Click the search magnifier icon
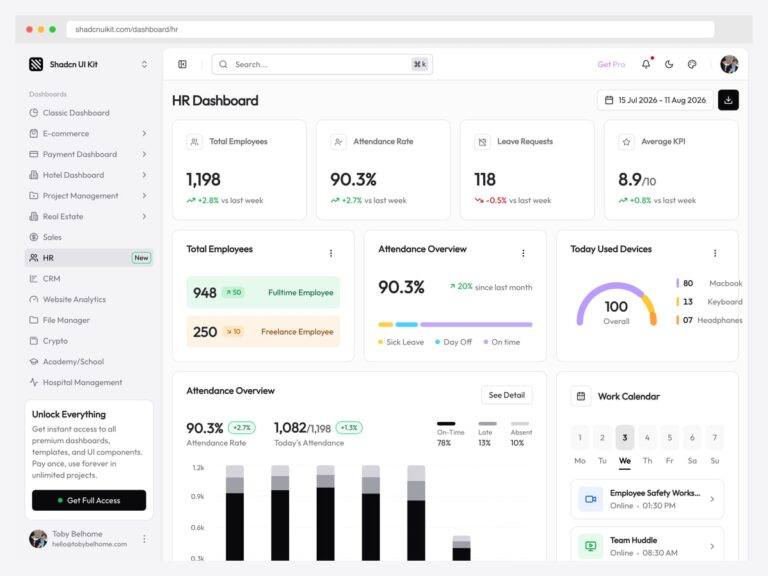This screenshot has height=576, width=768. click(x=223, y=64)
